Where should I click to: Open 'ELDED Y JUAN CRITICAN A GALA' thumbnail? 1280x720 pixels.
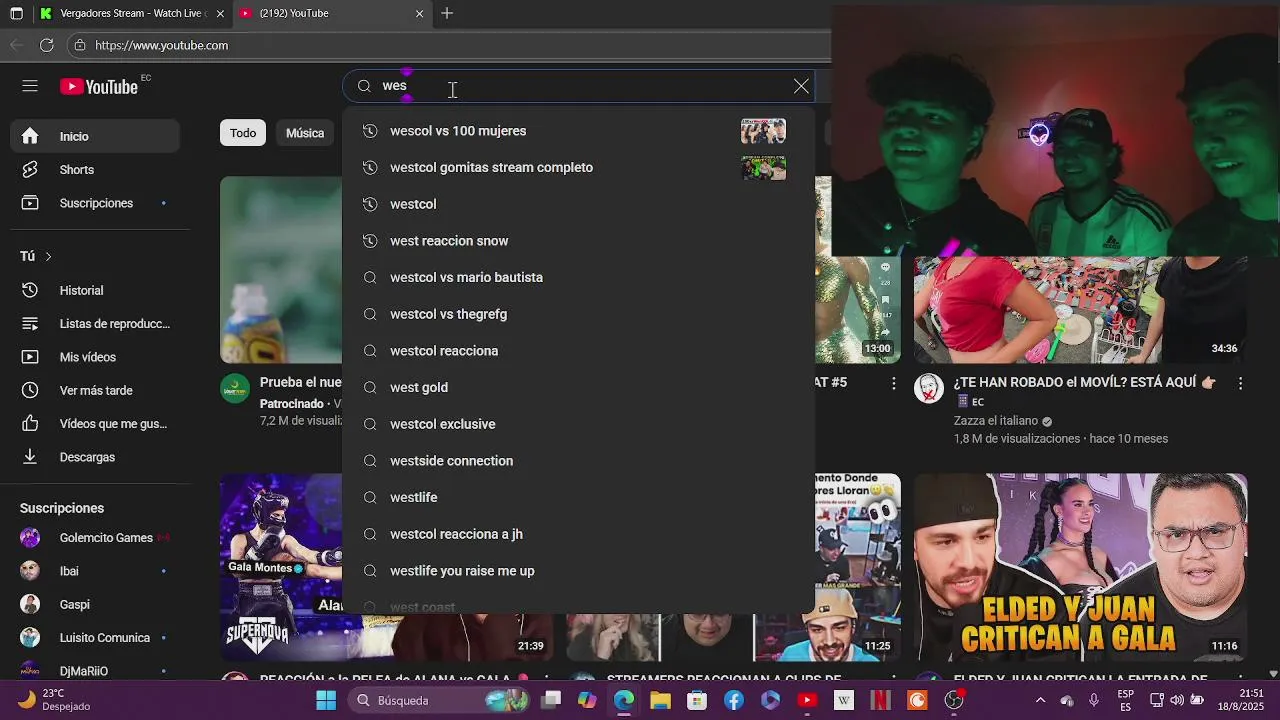(x=1080, y=567)
